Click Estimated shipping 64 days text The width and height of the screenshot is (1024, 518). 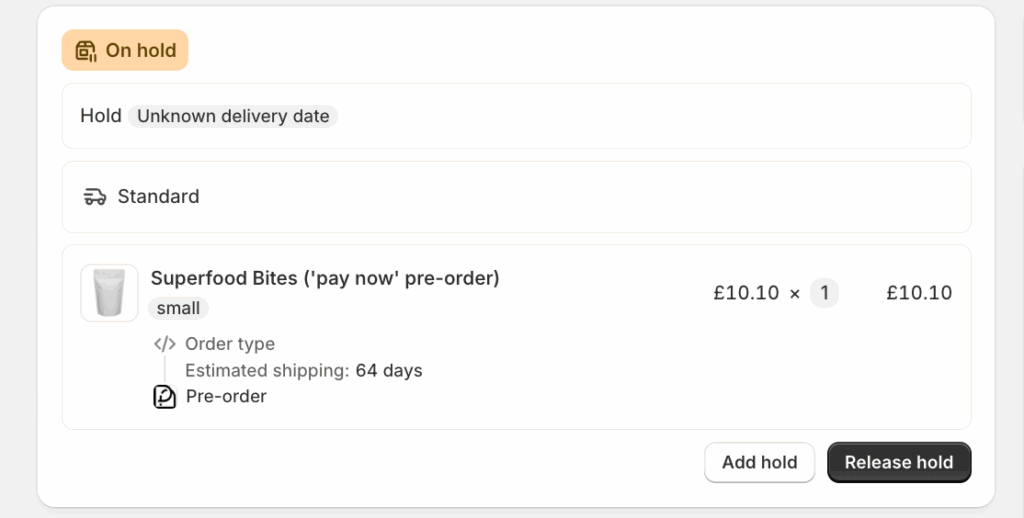pos(303,370)
